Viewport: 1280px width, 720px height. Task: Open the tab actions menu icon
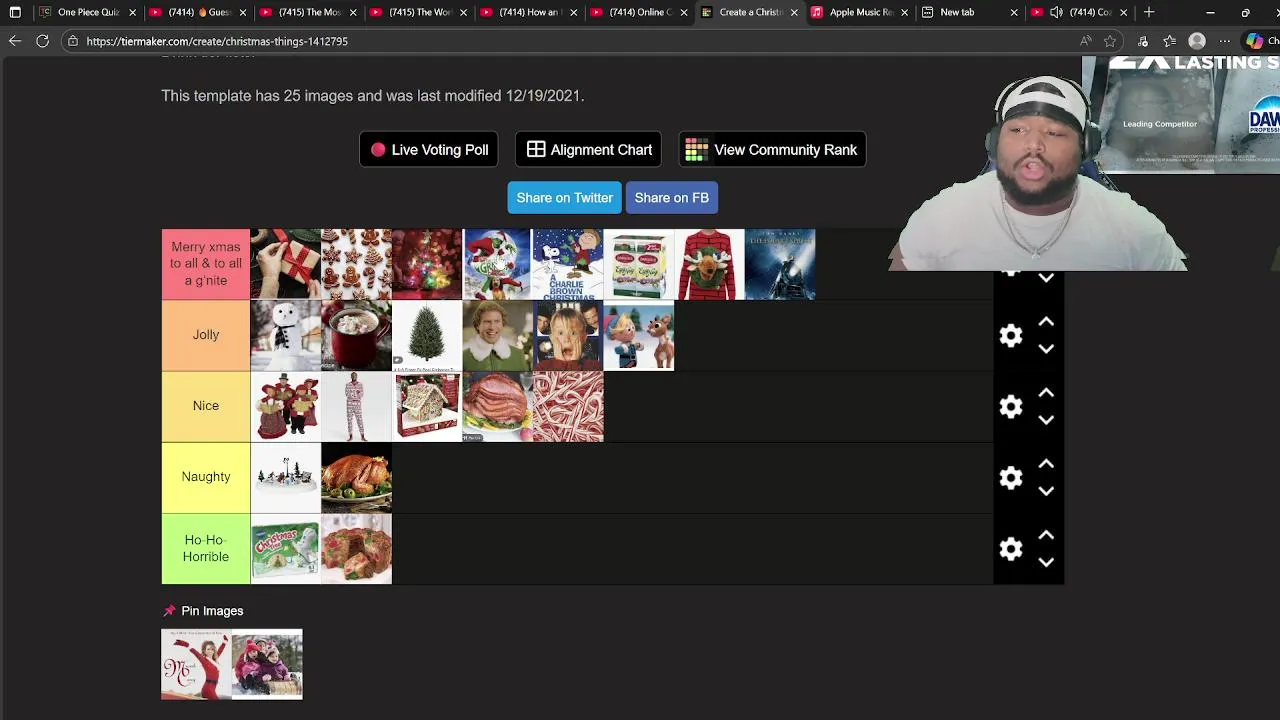[15, 12]
